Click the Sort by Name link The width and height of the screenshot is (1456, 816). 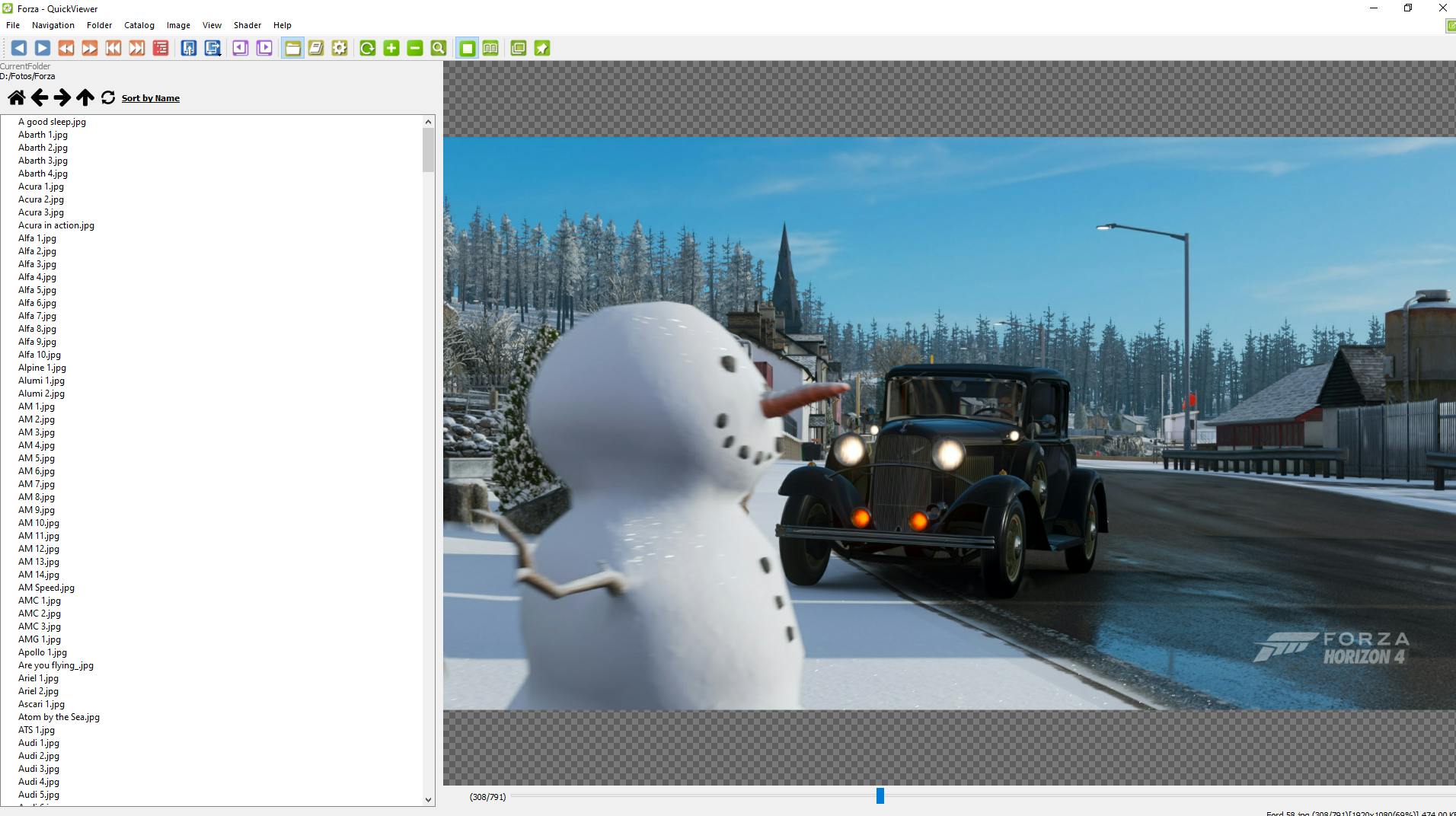(151, 98)
